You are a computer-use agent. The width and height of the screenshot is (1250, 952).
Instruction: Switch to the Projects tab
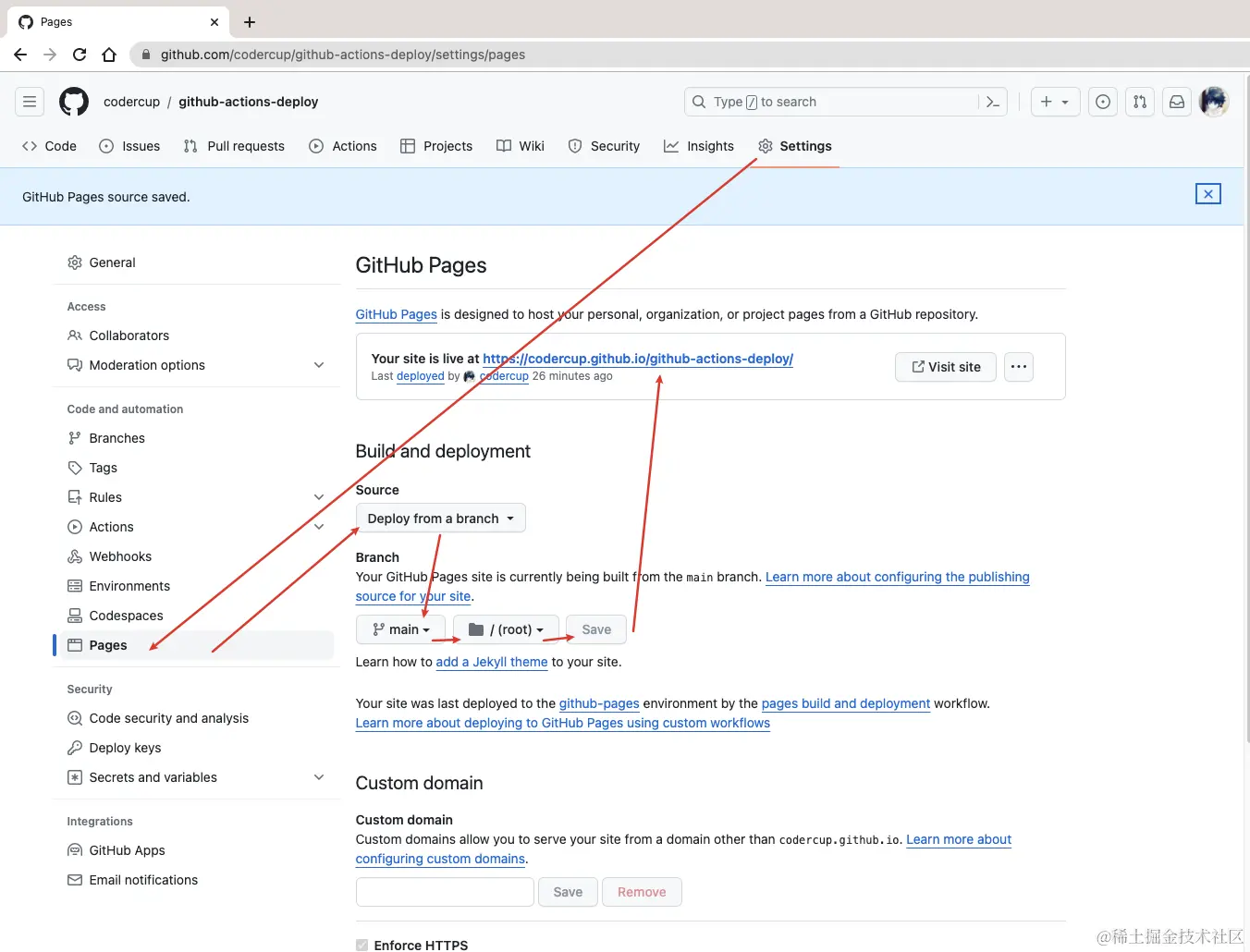(436, 146)
